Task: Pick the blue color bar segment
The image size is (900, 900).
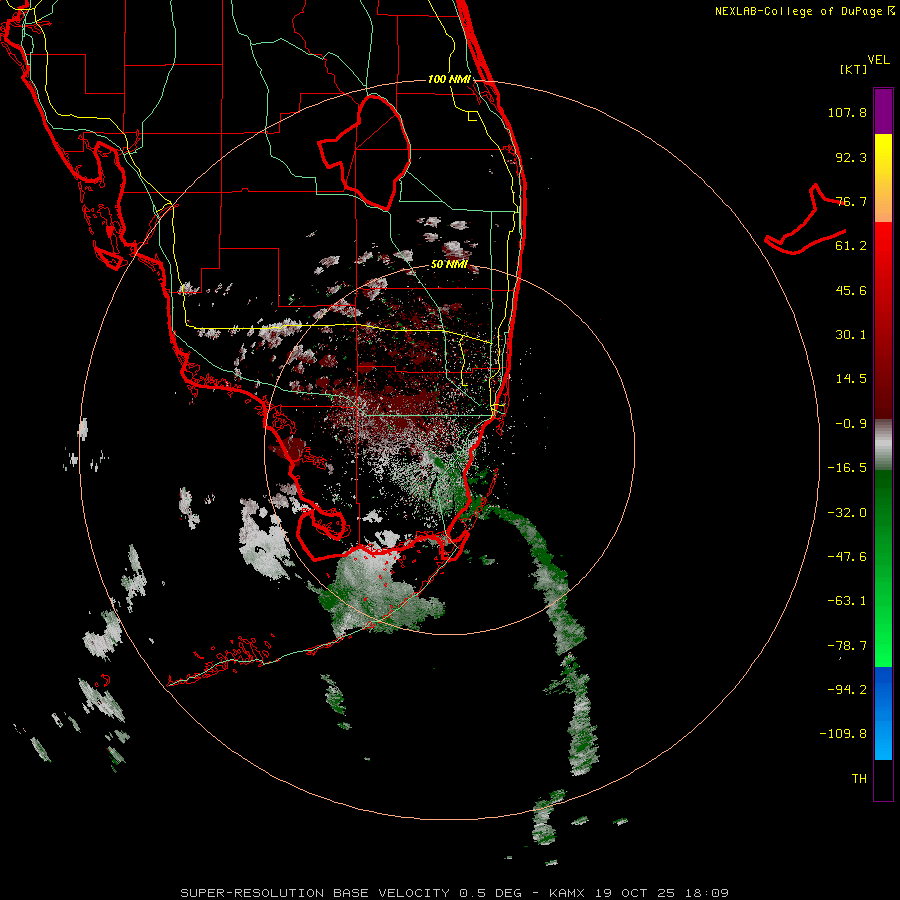Action: [883, 713]
